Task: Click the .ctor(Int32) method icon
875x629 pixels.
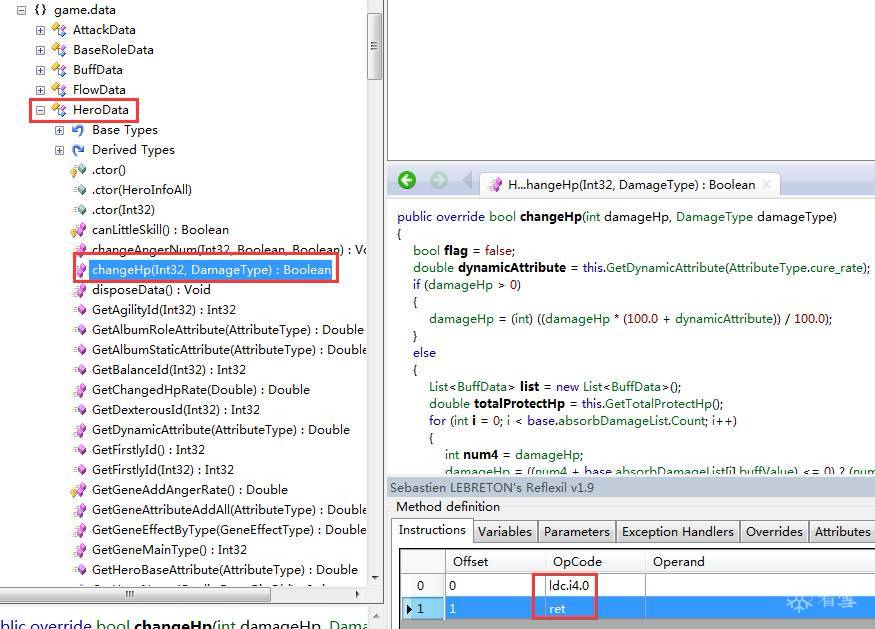Action: (x=80, y=210)
